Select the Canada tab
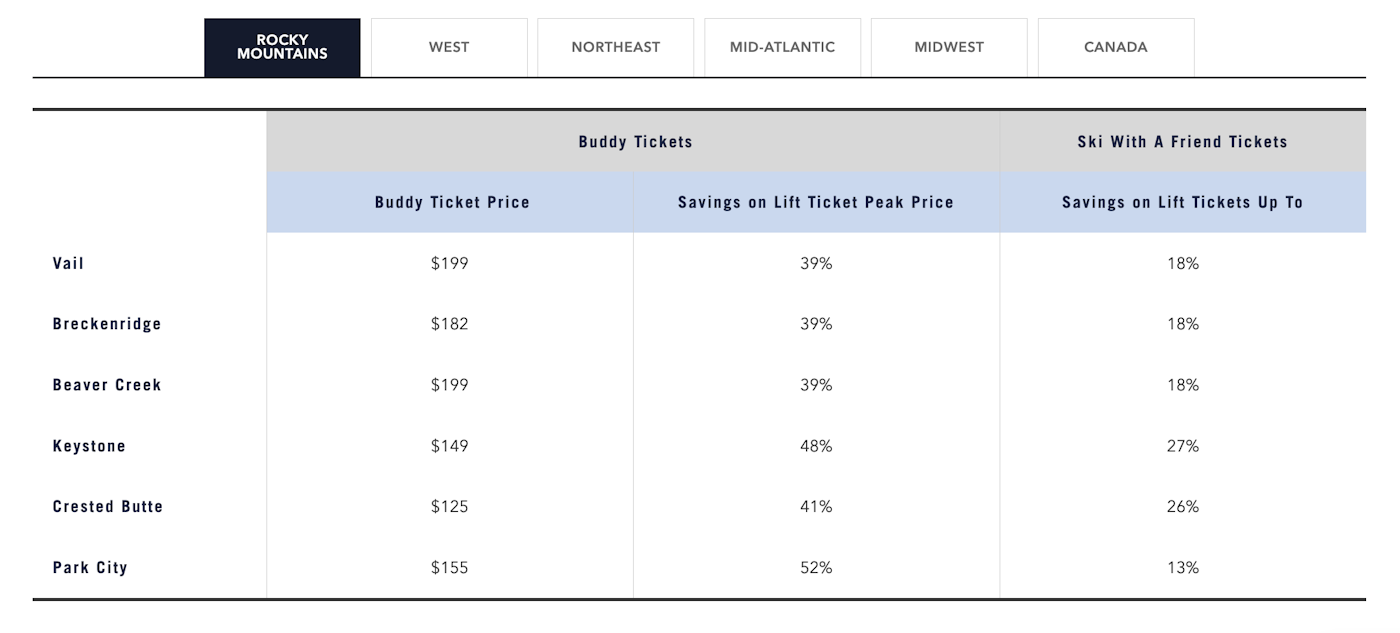The height and width of the screenshot is (633, 1400). coord(1115,47)
